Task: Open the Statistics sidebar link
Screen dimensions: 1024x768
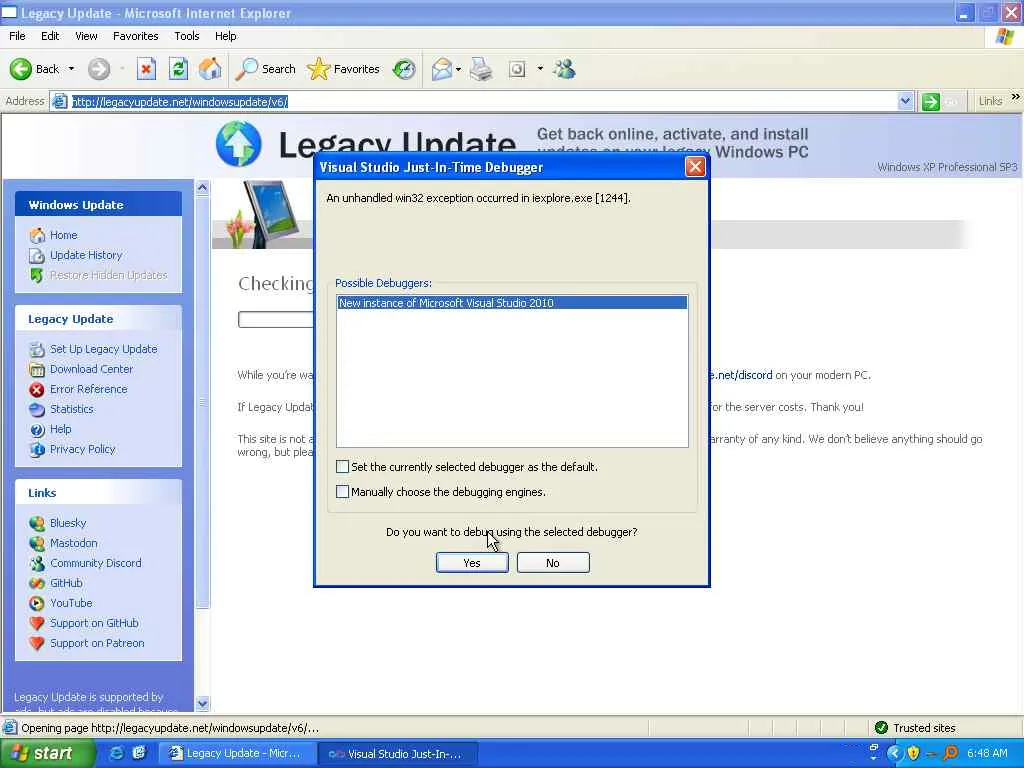Action: (71, 409)
